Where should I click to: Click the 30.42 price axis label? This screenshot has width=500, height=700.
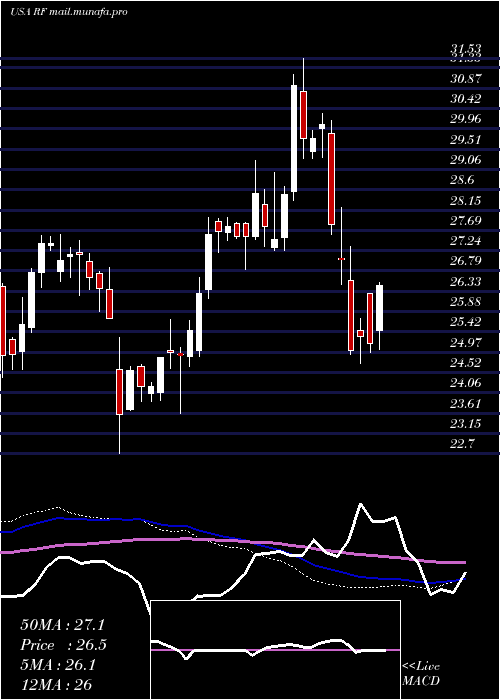pos(466,99)
